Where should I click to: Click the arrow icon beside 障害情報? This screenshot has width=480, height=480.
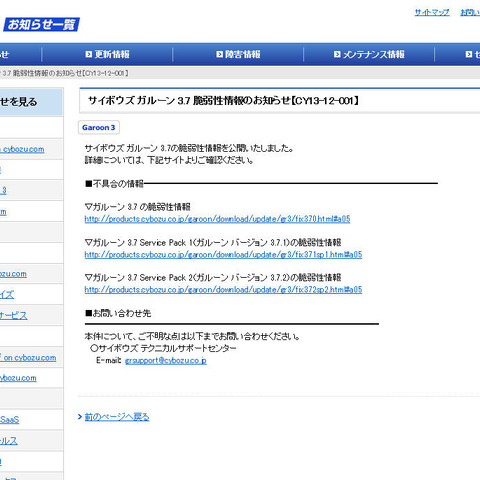tap(219, 54)
